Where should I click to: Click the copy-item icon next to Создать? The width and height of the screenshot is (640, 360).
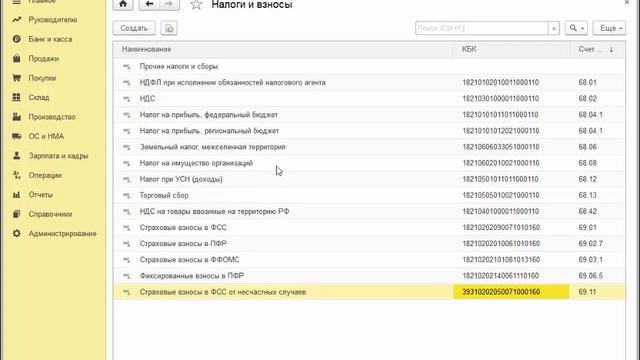coord(169,28)
